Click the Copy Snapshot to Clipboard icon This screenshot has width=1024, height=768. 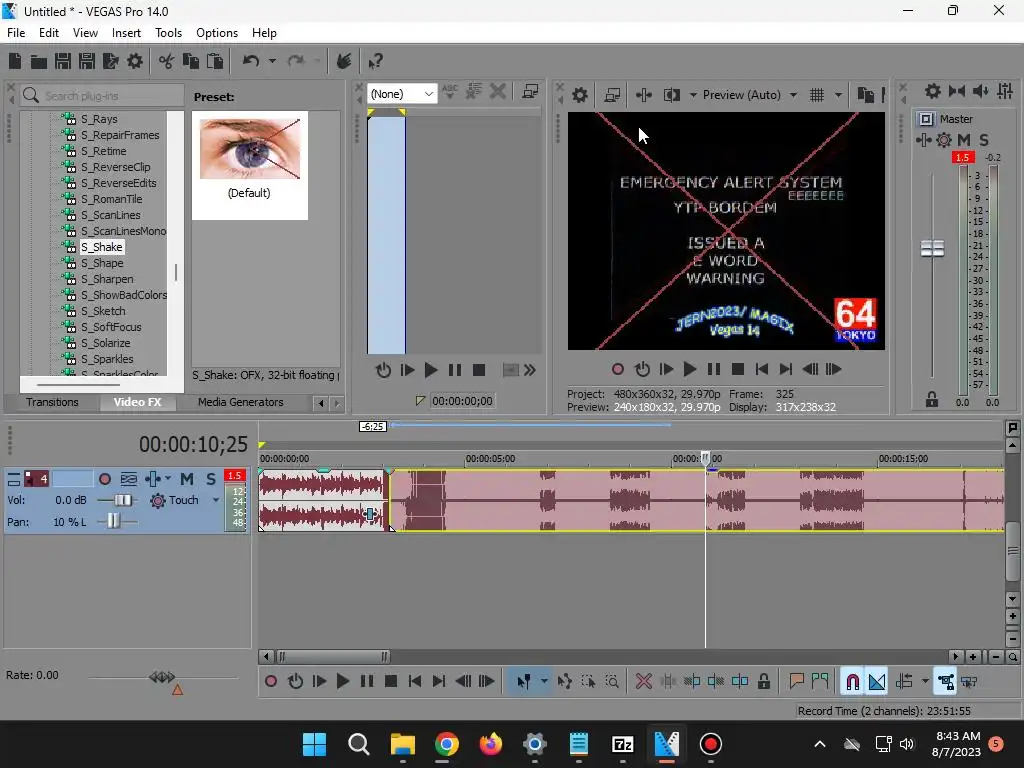tap(865, 95)
